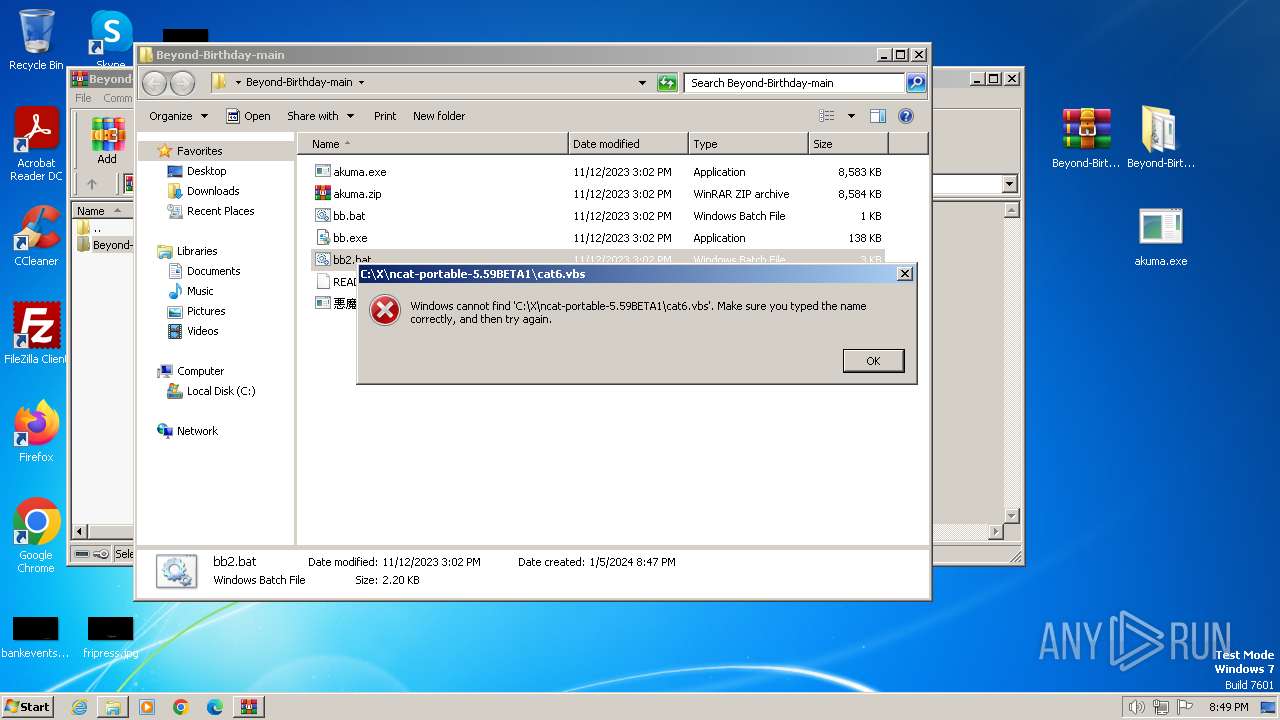Image resolution: width=1280 pixels, height=720 pixels.
Task: Click bb.exe file icon
Action: point(322,238)
